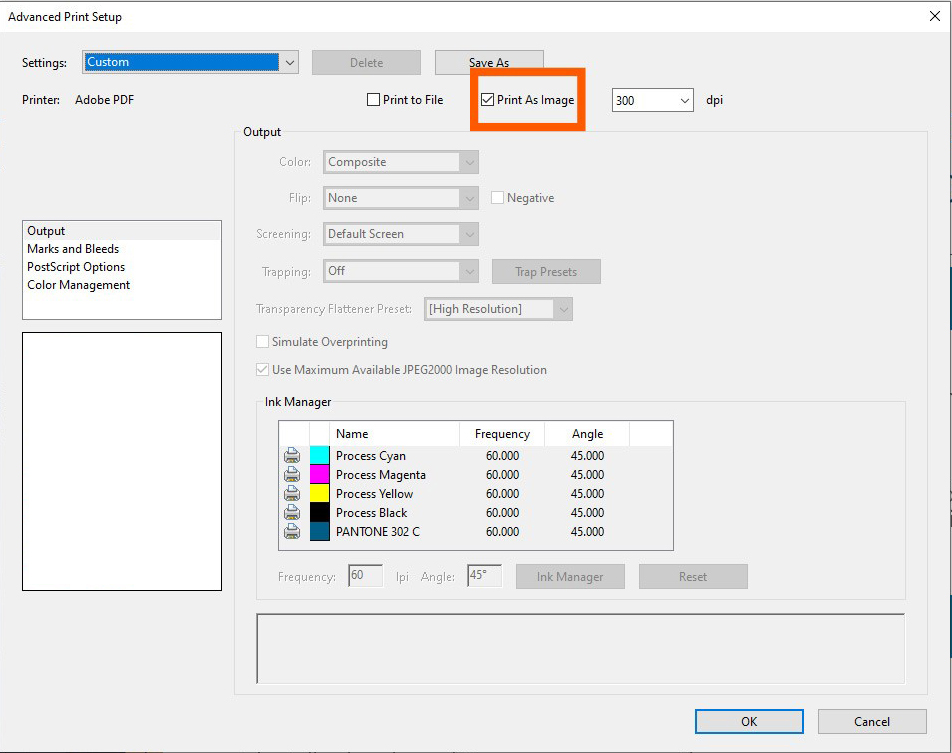This screenshot has width=952, height=753.
Task: Click the Ink Manager button
Action: pyautogui.click(x=570, y=576)
